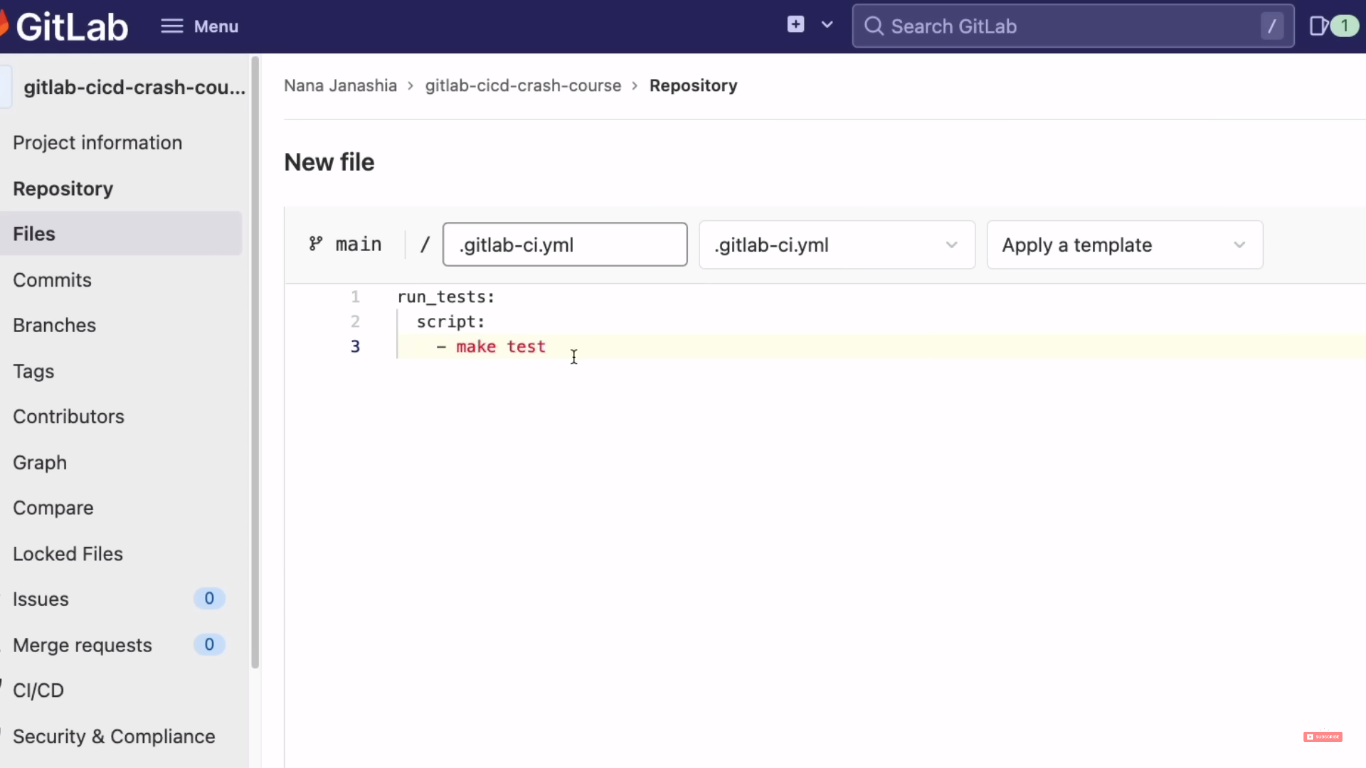Open the .gitlab-ci.yml file type dropdown

coord(837,244)
